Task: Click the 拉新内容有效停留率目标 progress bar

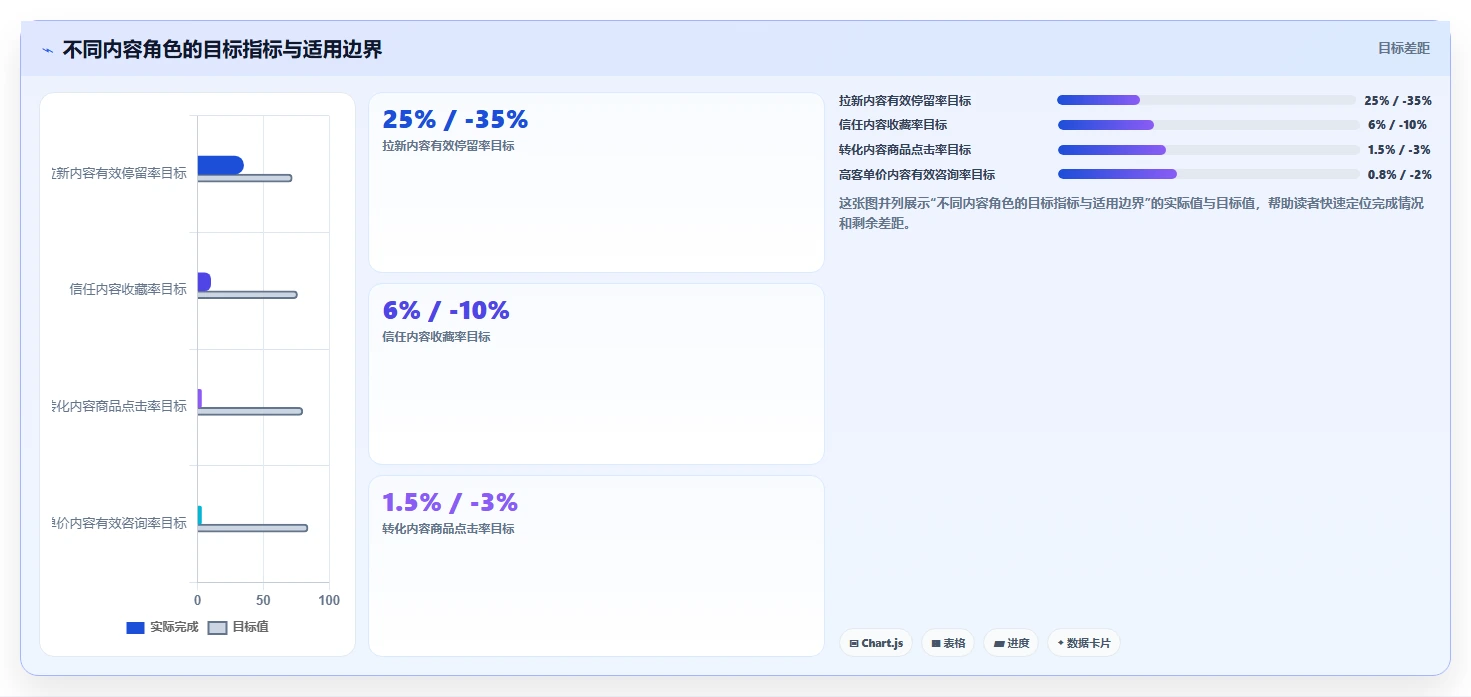Action: pos(1206,100)
